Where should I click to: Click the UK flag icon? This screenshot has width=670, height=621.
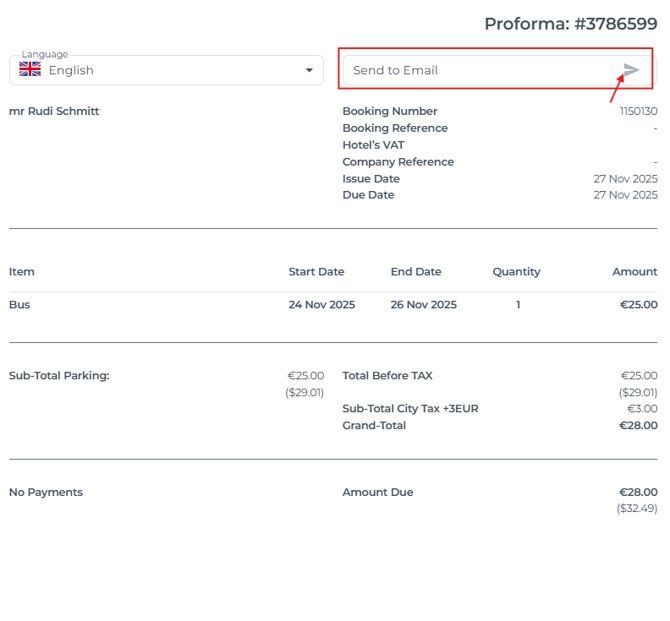coord(30,70)
